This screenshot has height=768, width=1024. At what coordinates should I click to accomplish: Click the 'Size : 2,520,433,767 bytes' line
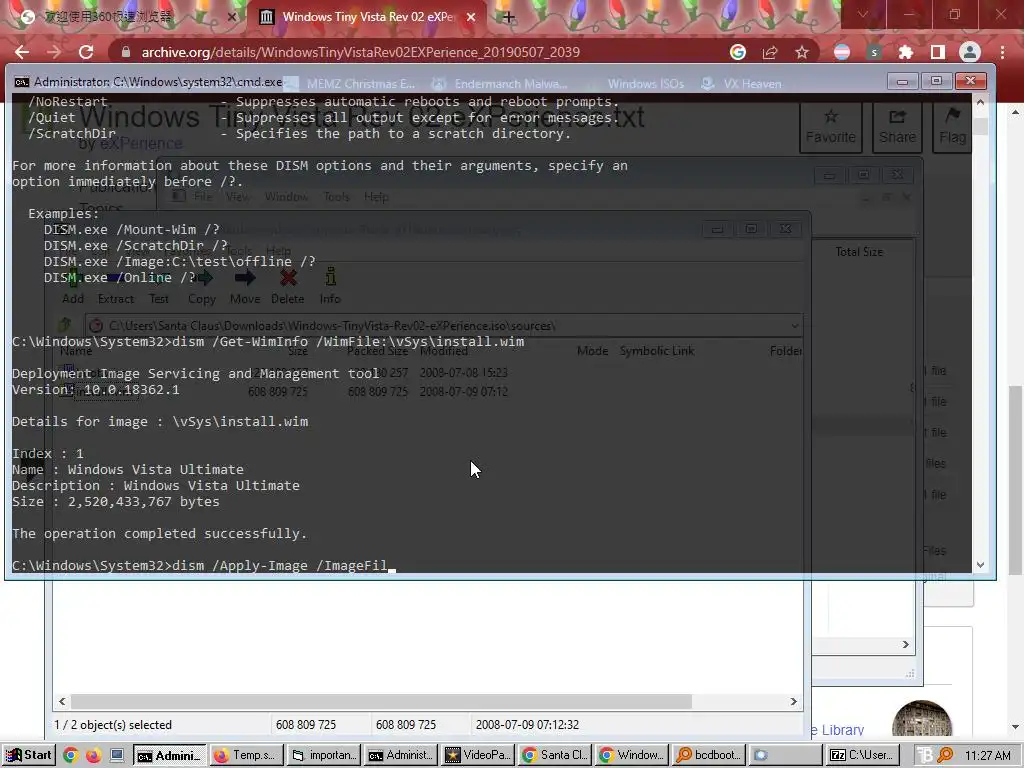(x=116, y=502)
